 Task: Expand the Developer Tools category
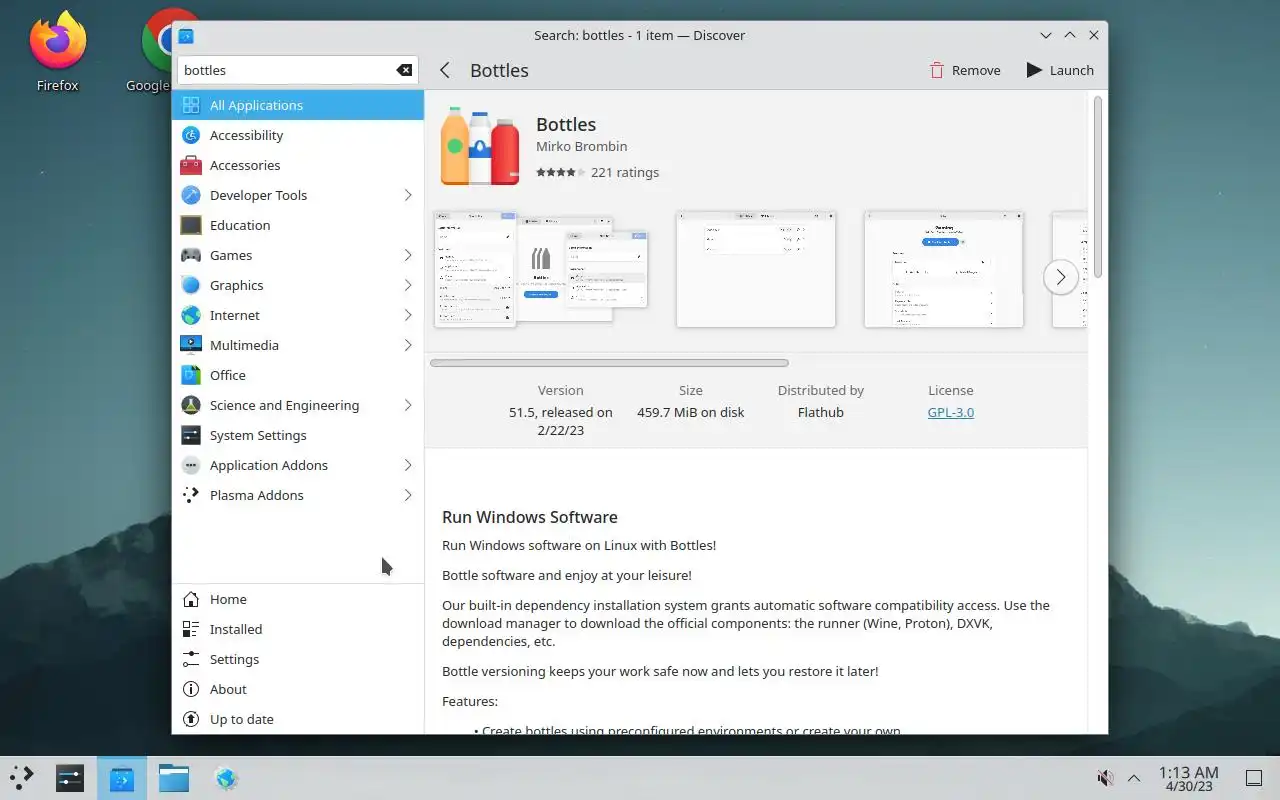(x=408, y=195)
